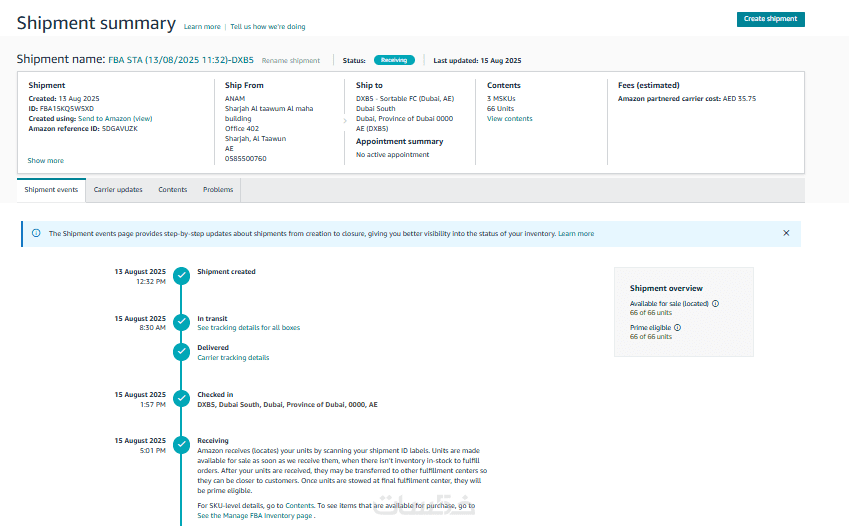The width and height of the screenshot is (849, 526).
Task: Click the Checked in checkmark icon
Action: [x=181, y=399]
